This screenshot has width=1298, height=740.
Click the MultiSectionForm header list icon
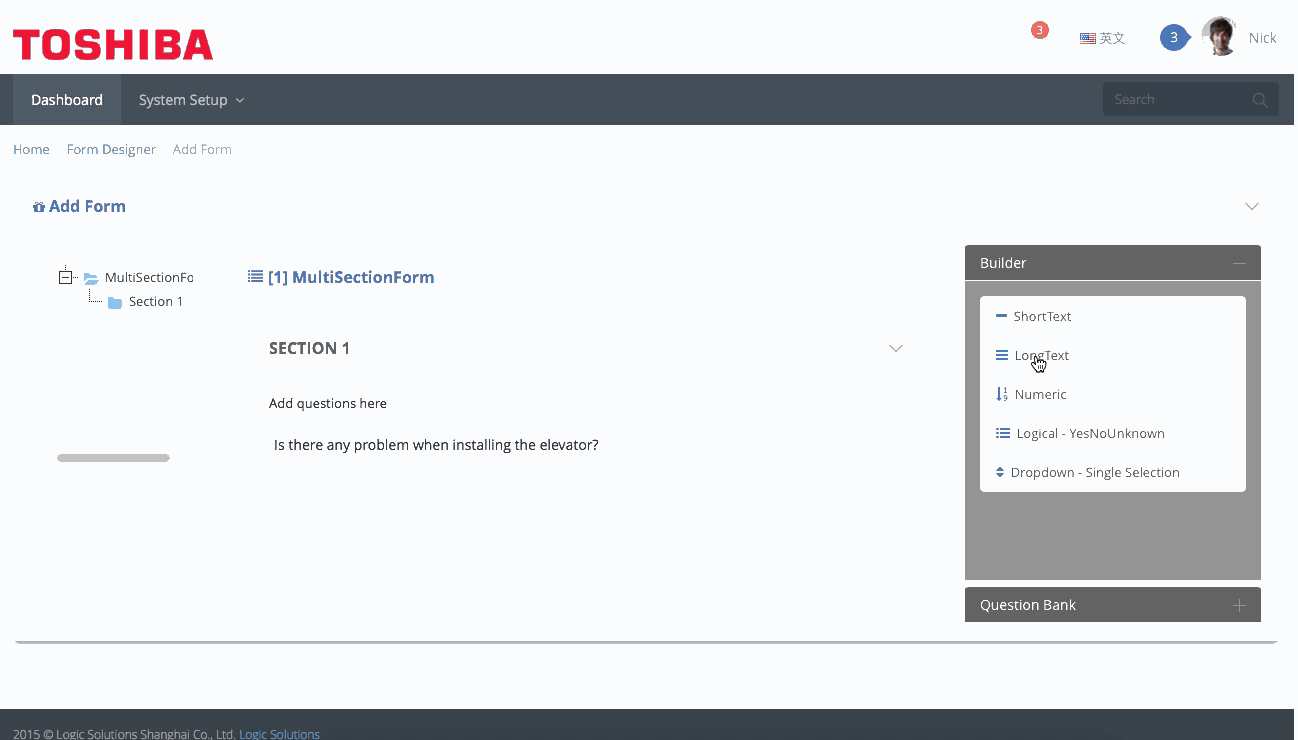click(256, 277)
